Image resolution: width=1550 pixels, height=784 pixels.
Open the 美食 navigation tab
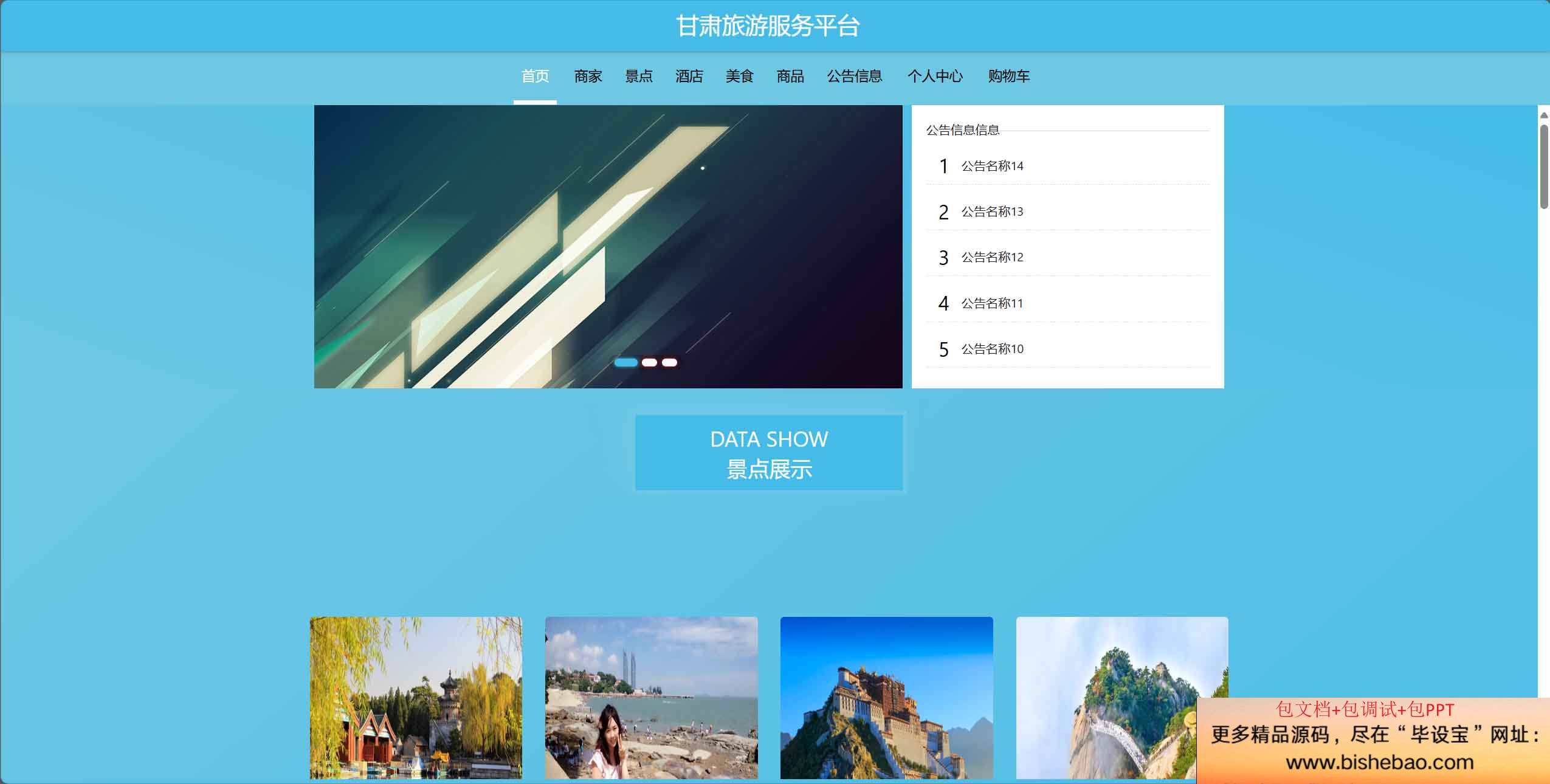point(740,77)
